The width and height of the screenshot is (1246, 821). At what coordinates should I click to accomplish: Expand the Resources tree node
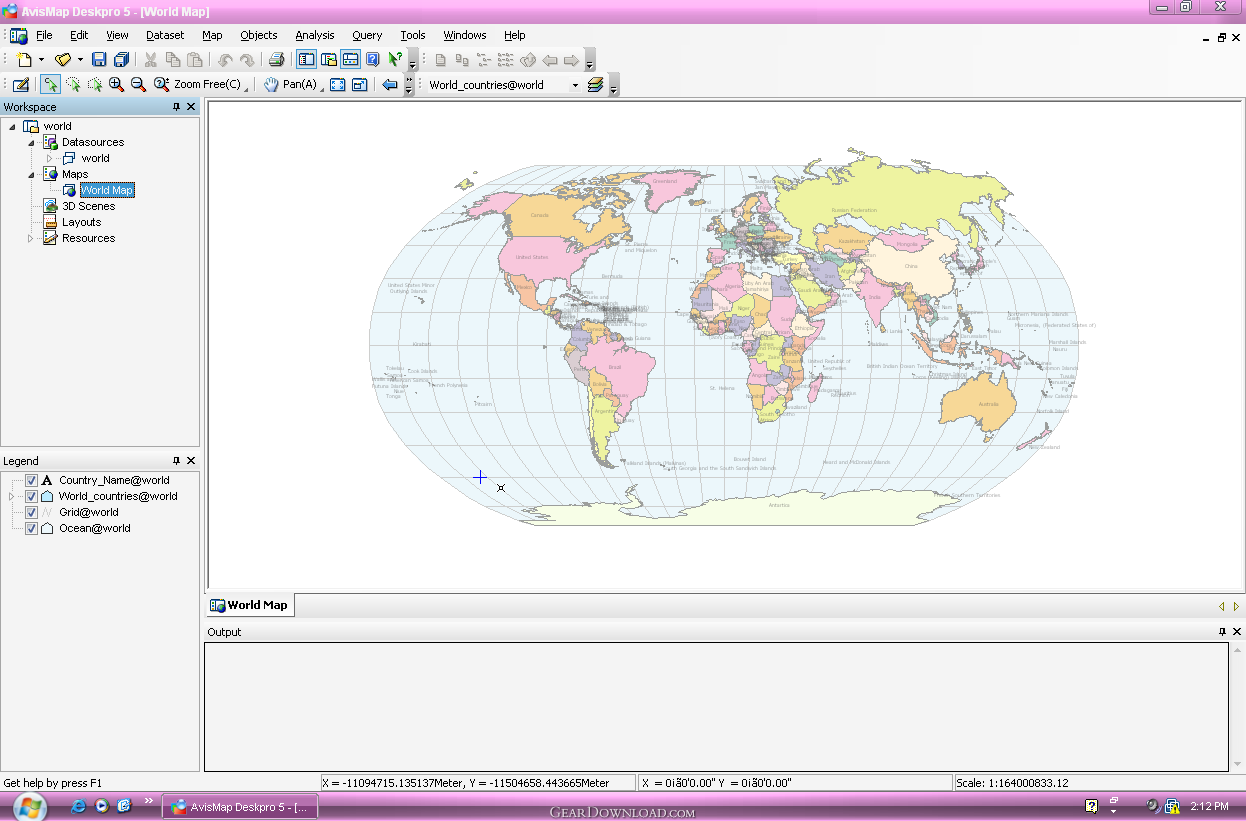[31, 238]
